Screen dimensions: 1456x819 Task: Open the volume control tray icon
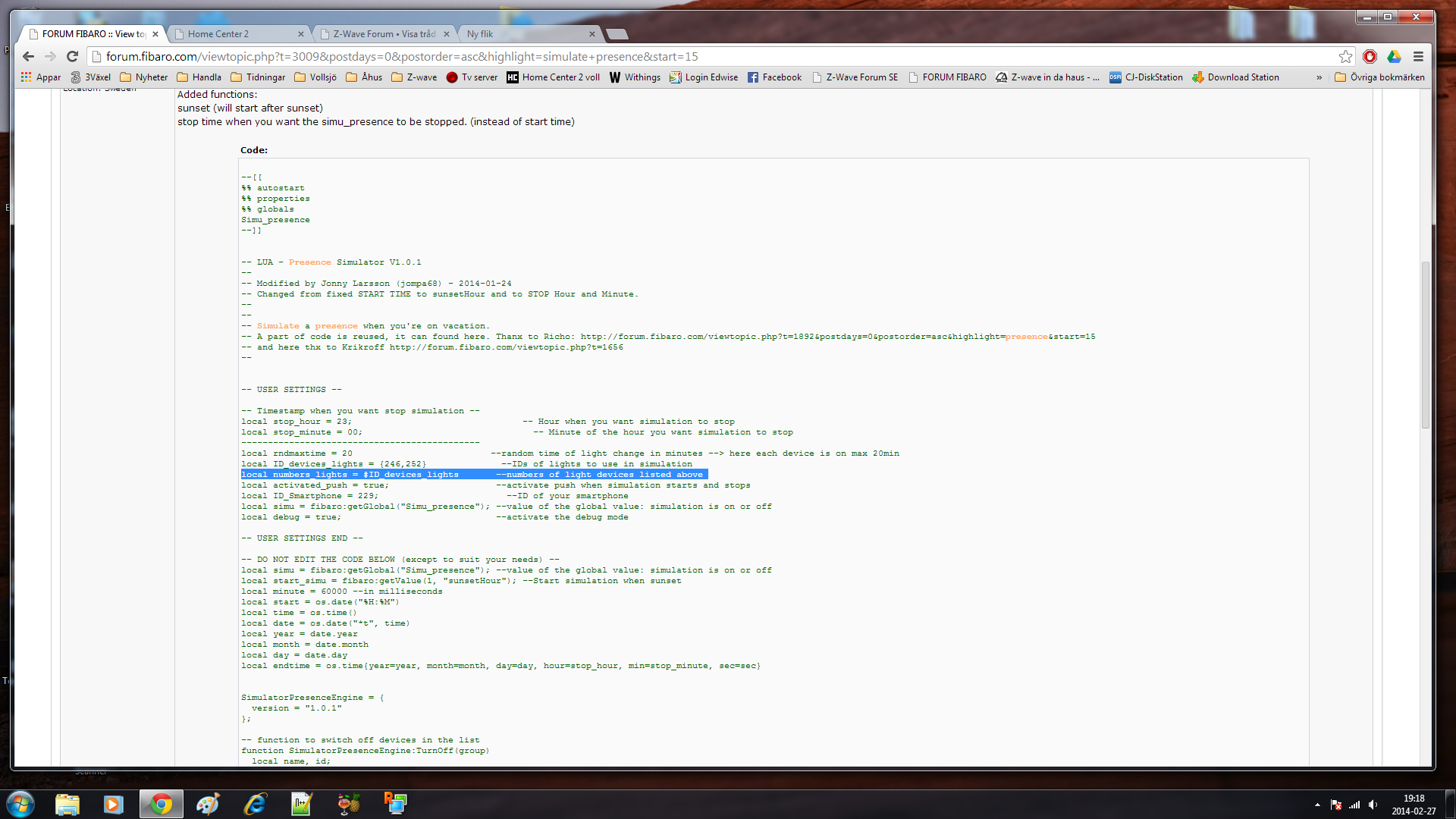[1373, 805]
